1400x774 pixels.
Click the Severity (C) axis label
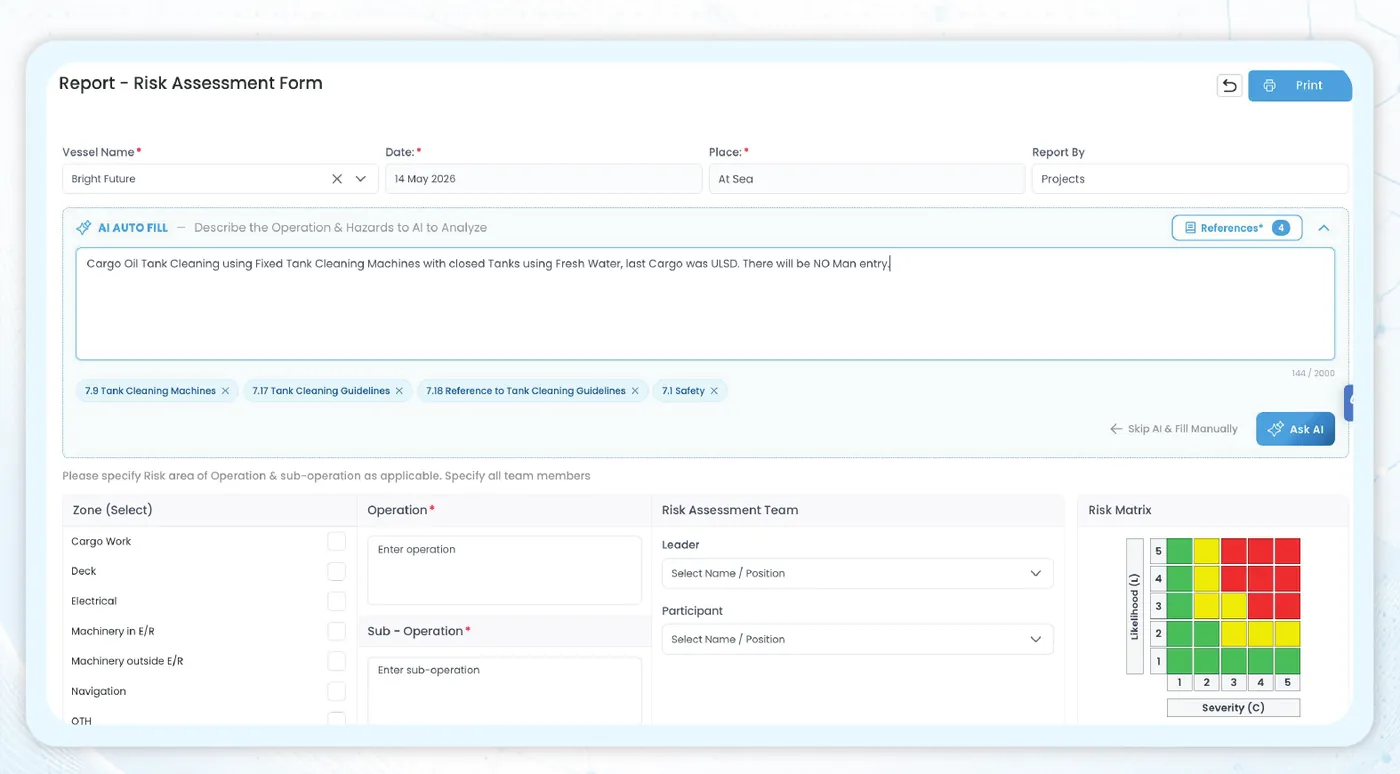[1233, 708]
